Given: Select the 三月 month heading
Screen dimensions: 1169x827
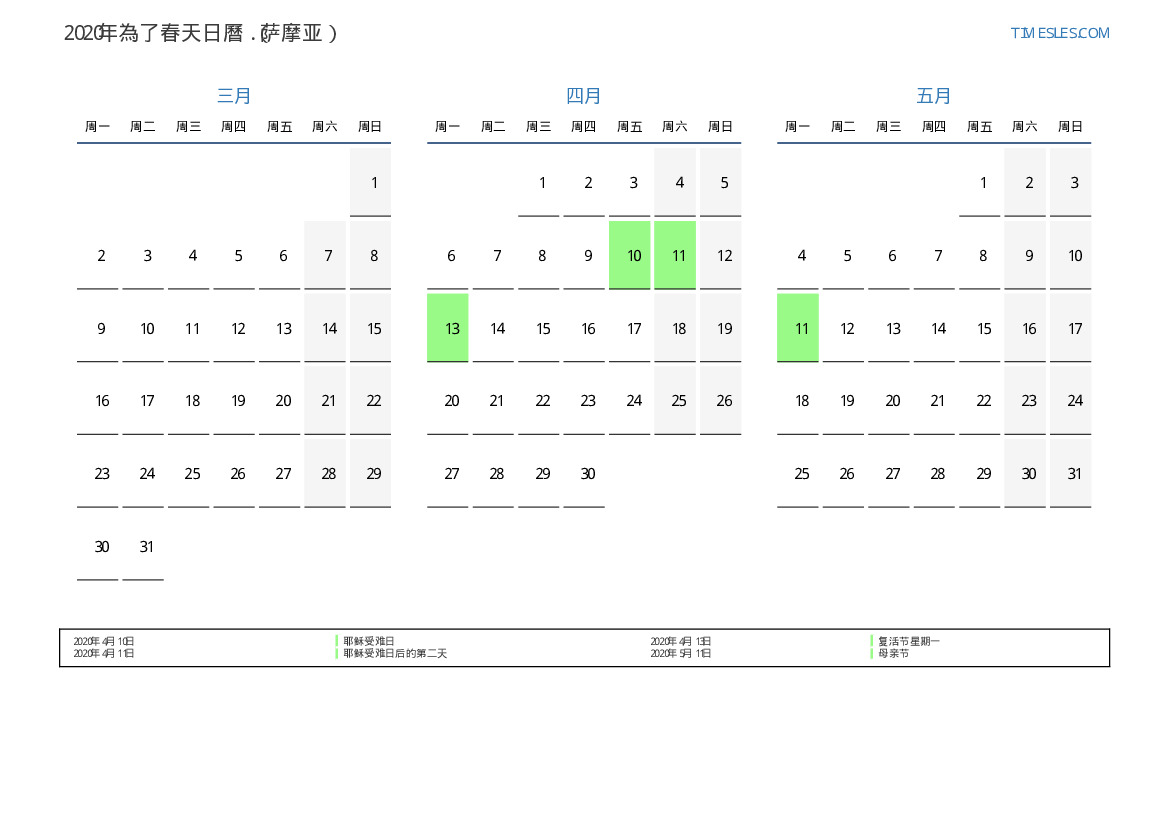Looking at the screenshot, I should click(x=233, y=95).
